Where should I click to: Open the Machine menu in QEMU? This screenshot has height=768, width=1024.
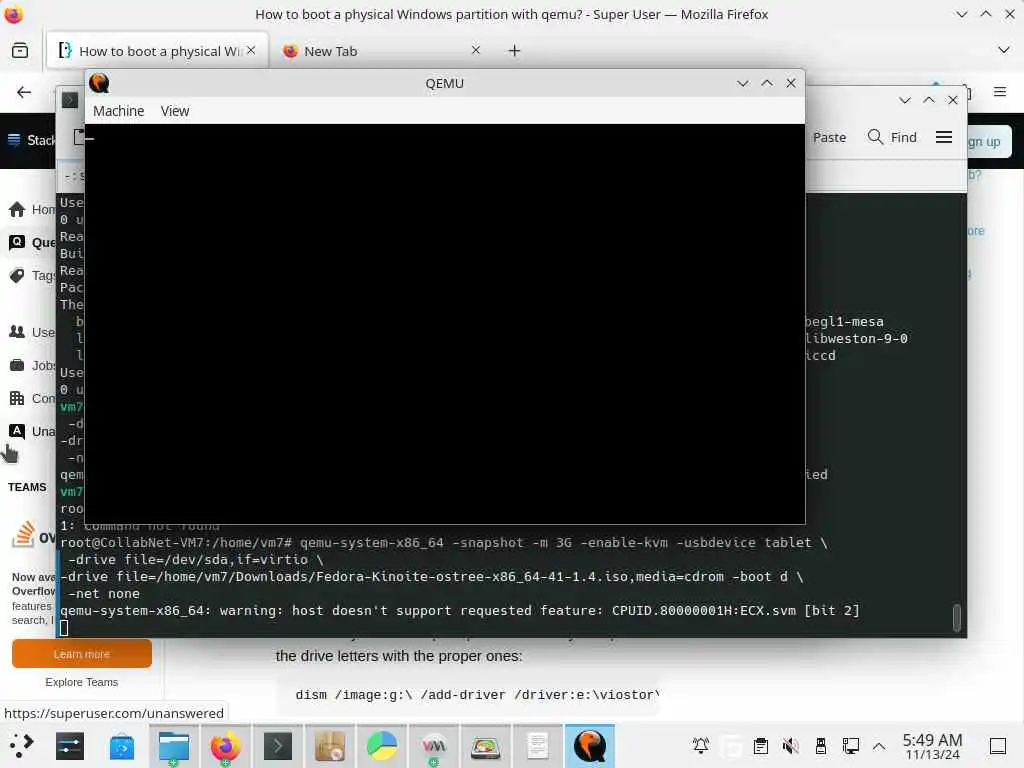pos(118,111)
